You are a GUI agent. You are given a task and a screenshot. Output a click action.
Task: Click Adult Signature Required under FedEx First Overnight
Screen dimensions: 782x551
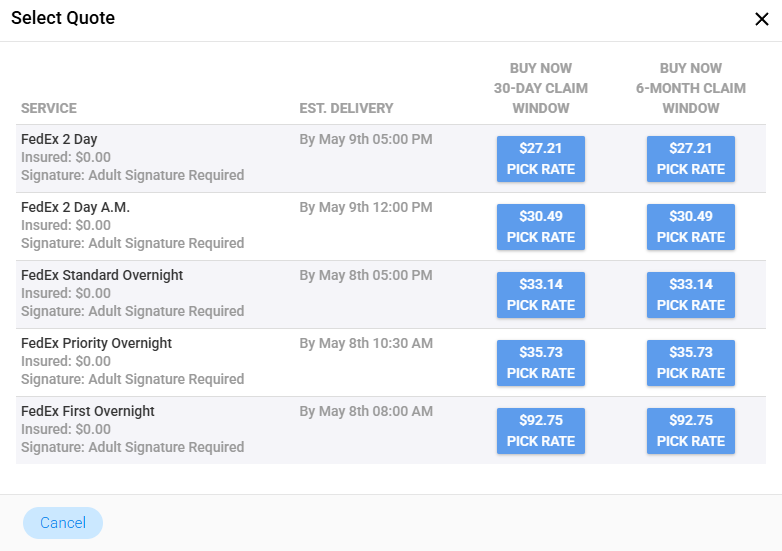133,447
